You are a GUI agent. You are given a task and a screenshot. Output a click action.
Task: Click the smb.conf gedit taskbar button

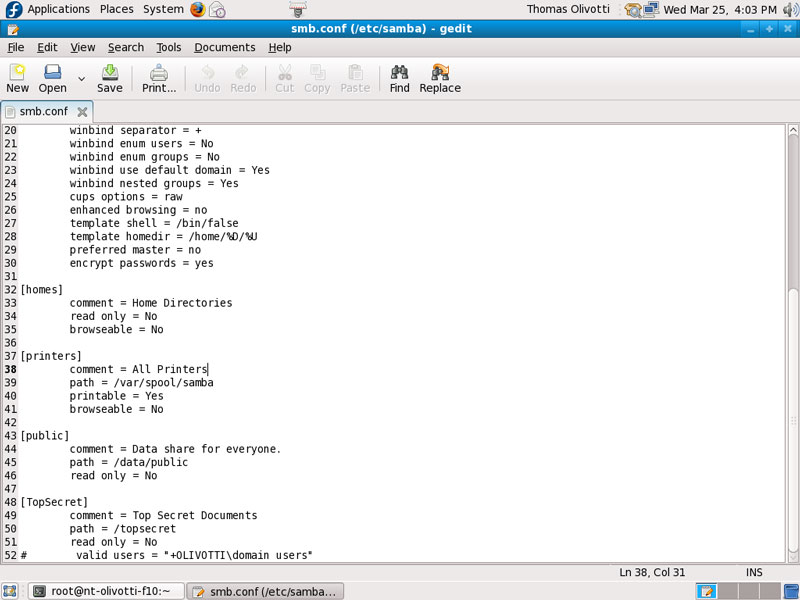pos(265,591)
